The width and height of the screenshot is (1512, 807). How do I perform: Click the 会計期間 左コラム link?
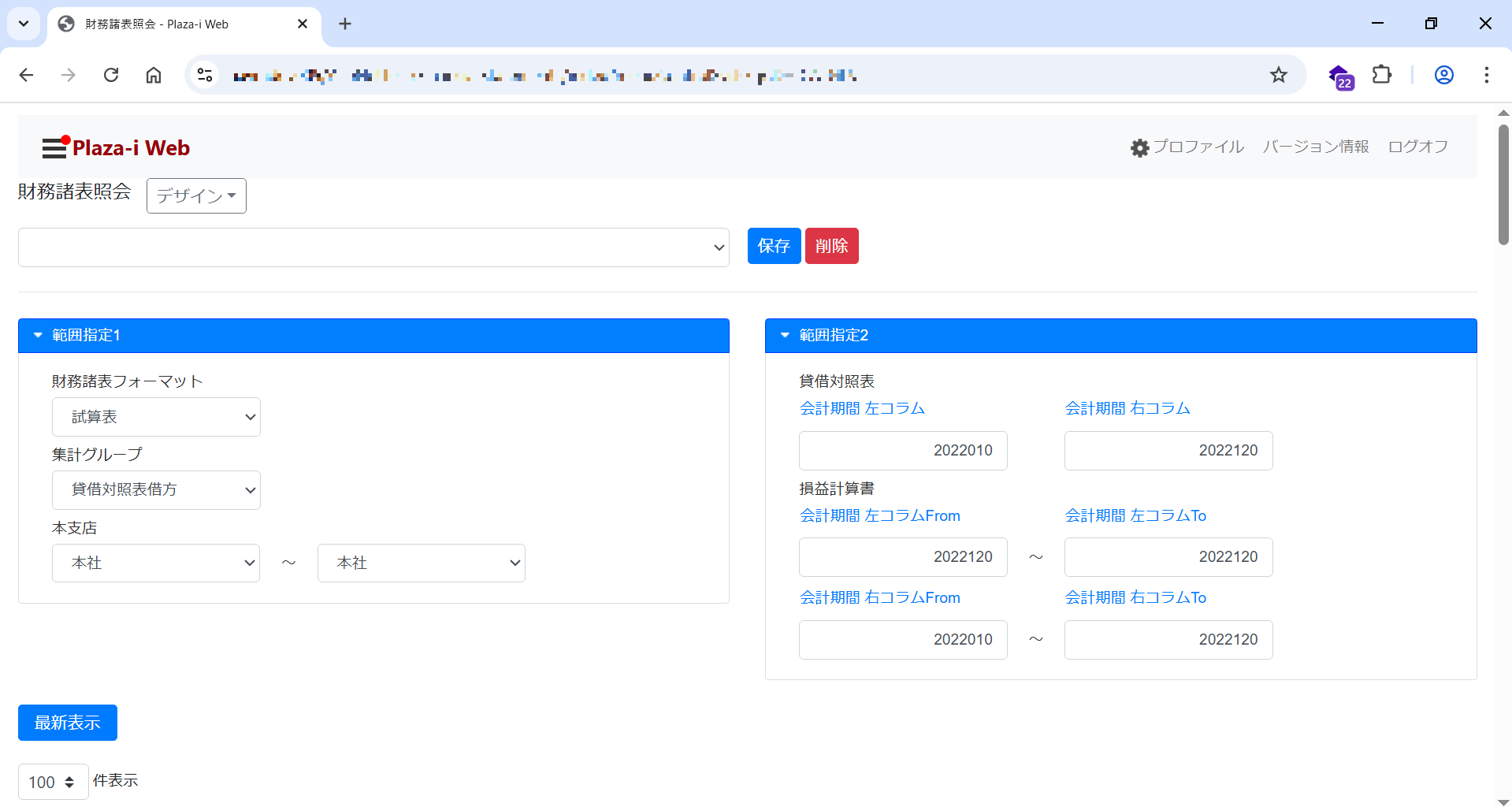coord(862,408)
